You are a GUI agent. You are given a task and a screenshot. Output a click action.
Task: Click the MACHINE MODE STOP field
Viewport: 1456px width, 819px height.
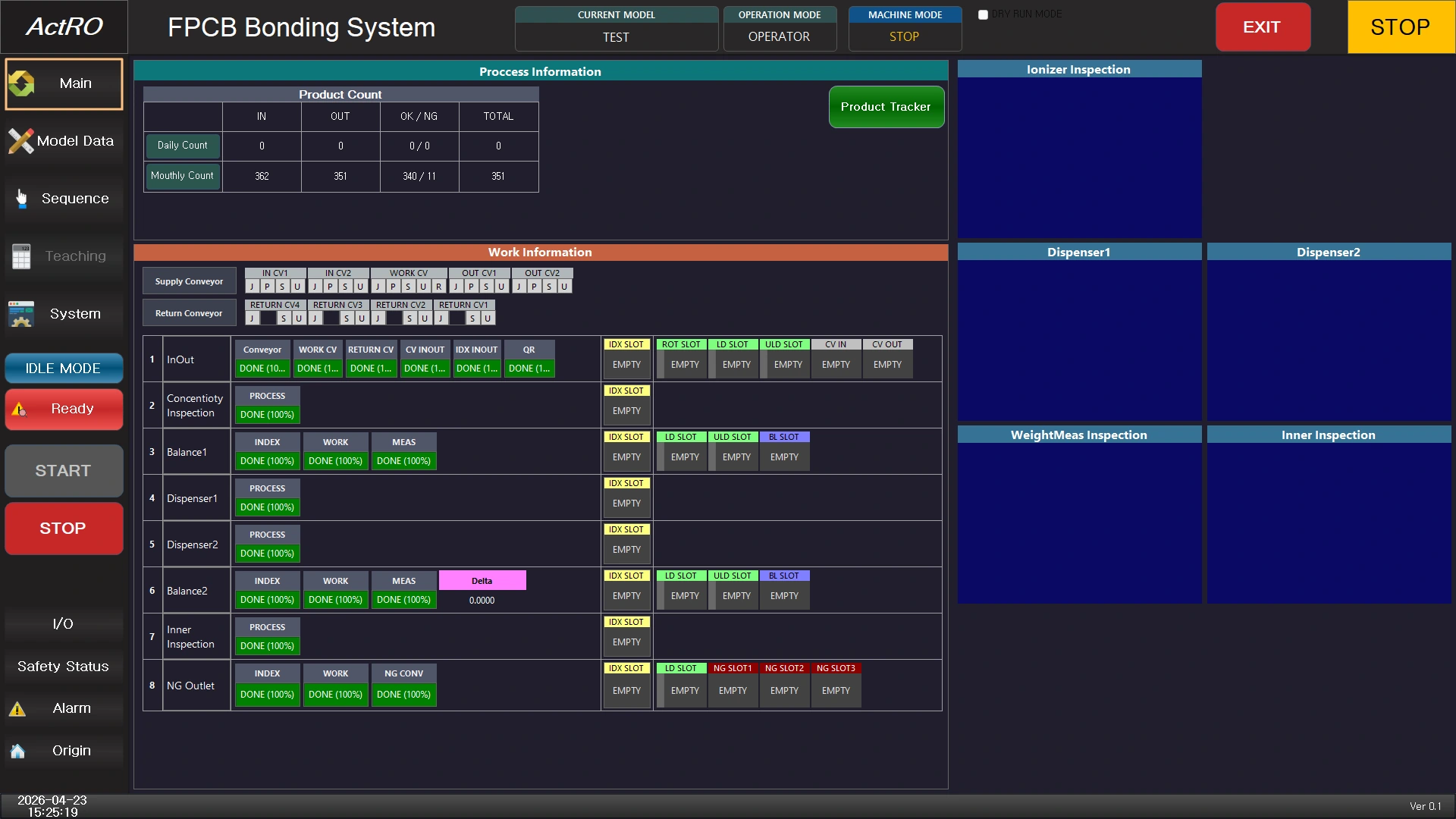(905, 37)
